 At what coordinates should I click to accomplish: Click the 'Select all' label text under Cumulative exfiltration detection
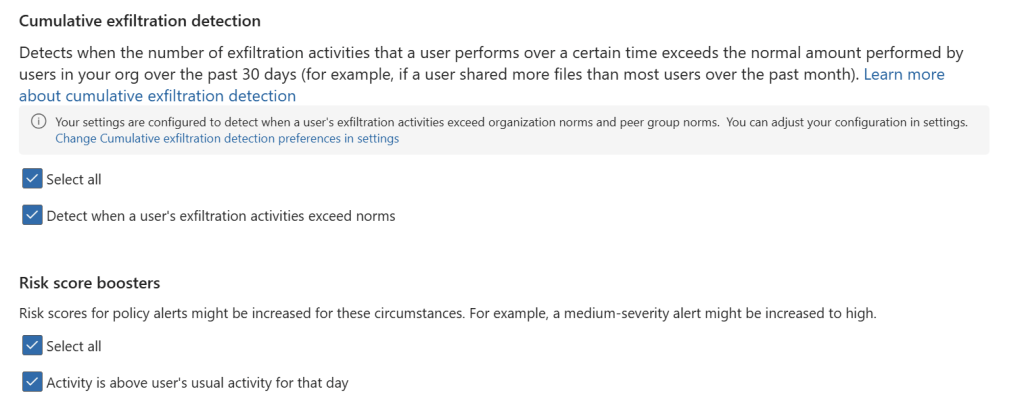[74, 180]
